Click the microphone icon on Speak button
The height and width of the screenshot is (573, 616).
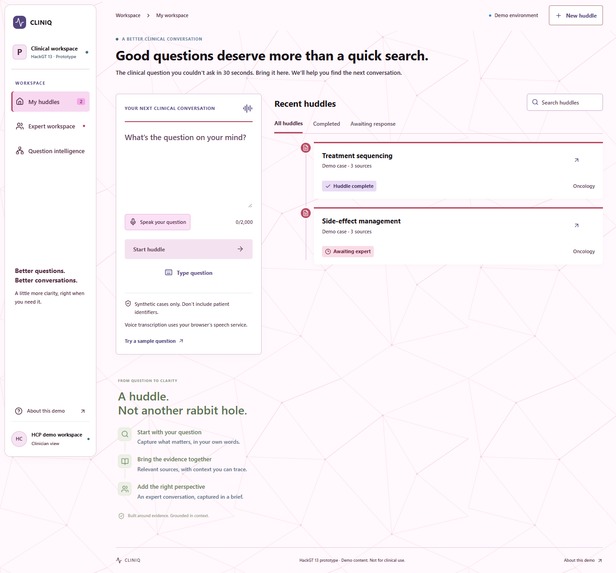coord(133,222)
